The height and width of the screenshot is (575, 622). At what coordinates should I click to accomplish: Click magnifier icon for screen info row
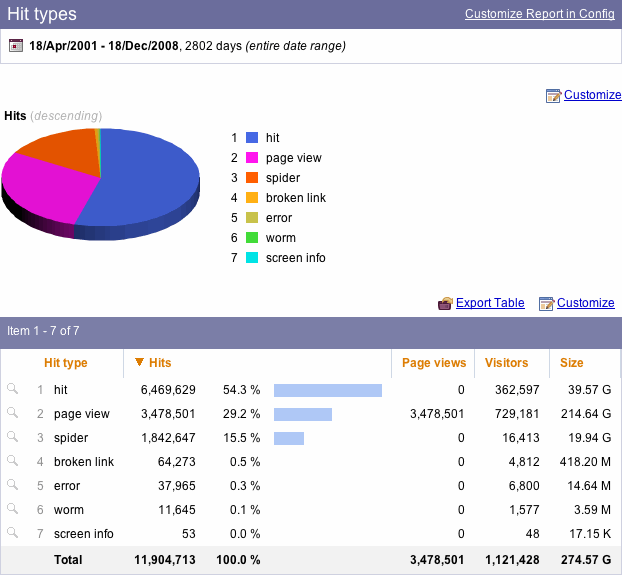(x=12, y=533)
